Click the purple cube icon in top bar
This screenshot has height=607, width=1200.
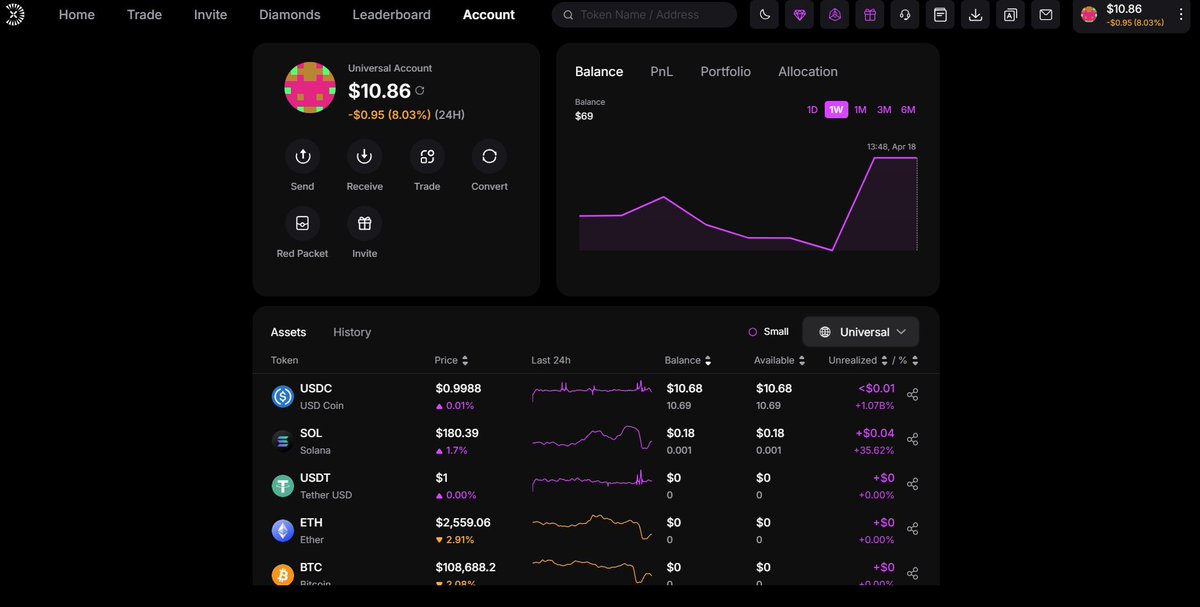click(x=834, y=15)
